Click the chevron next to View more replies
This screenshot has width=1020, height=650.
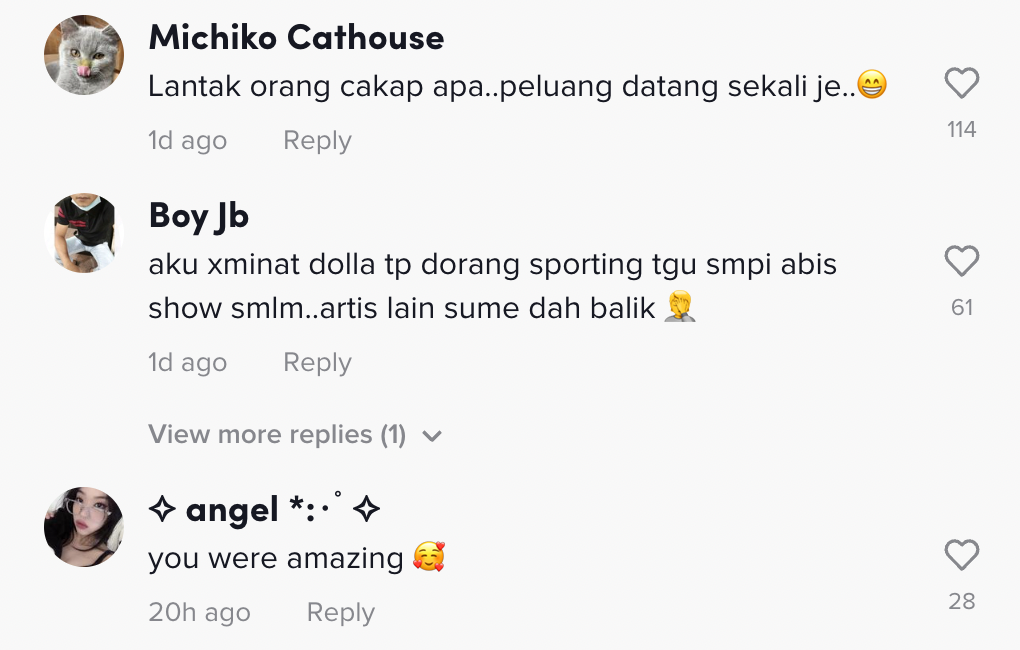(x=432, y=436)
